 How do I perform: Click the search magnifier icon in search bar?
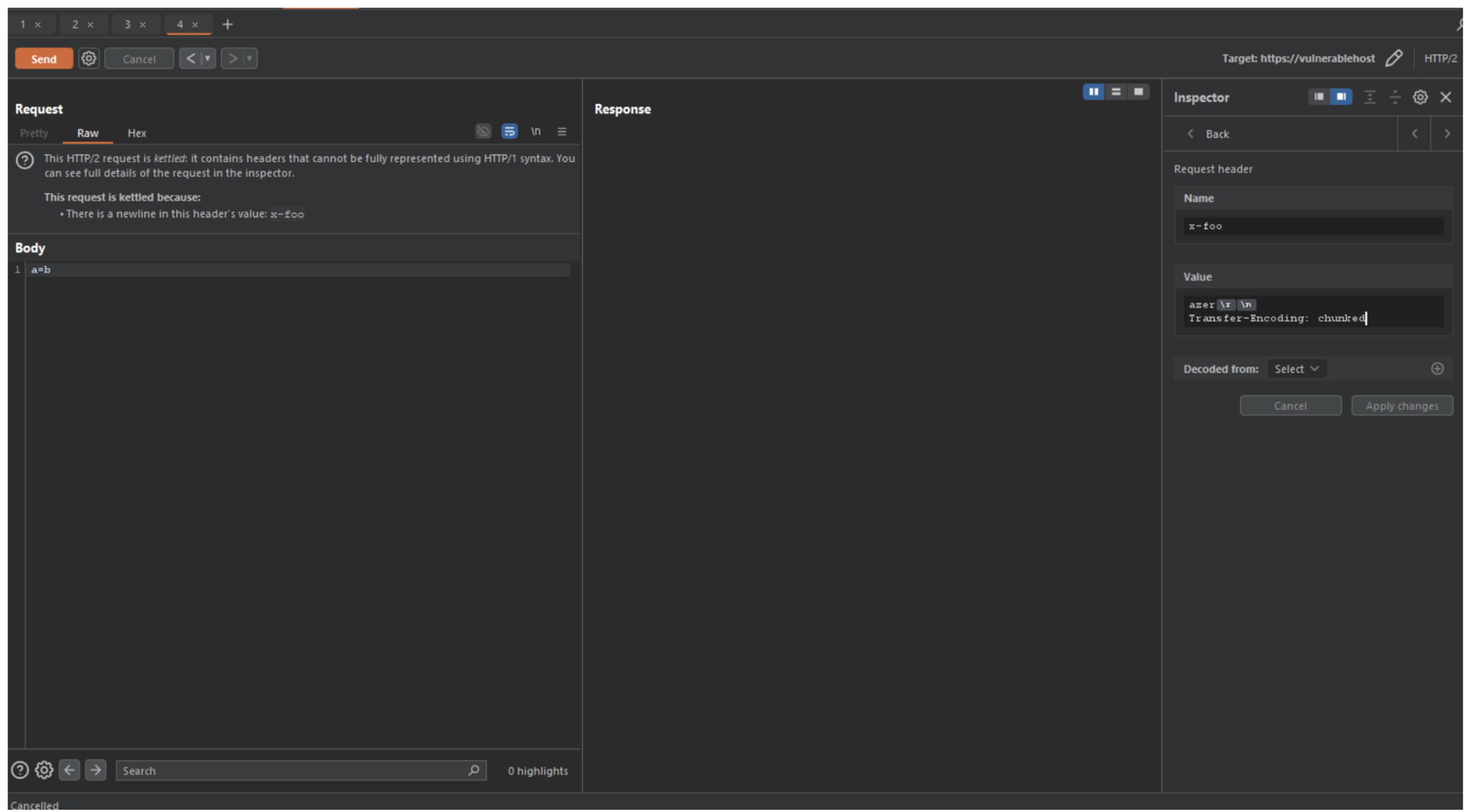(474, 770)
